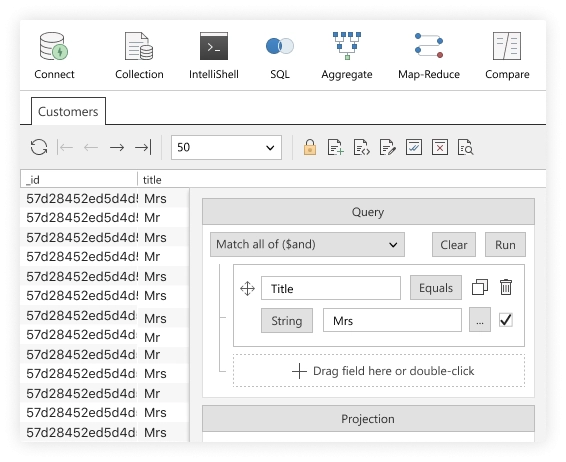Toggle the padlock read-only icon
The height and width of the screenshot is (462, 566).
coord(310,147)
